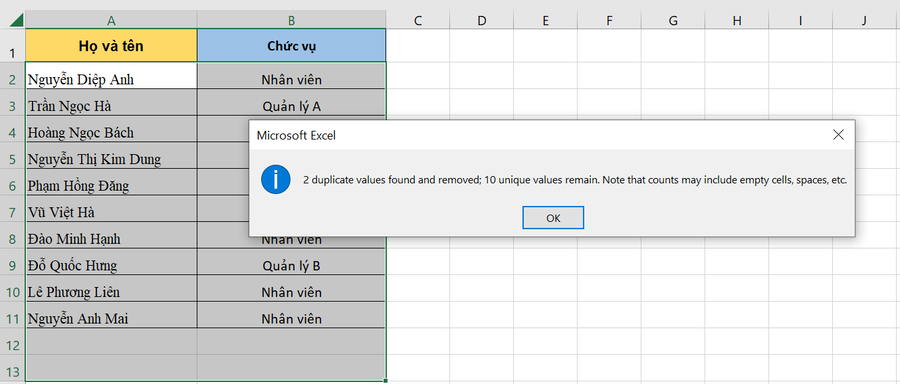
Task: Select cell 'Phạm Hồng Đăng'
Action: point(111,181)
